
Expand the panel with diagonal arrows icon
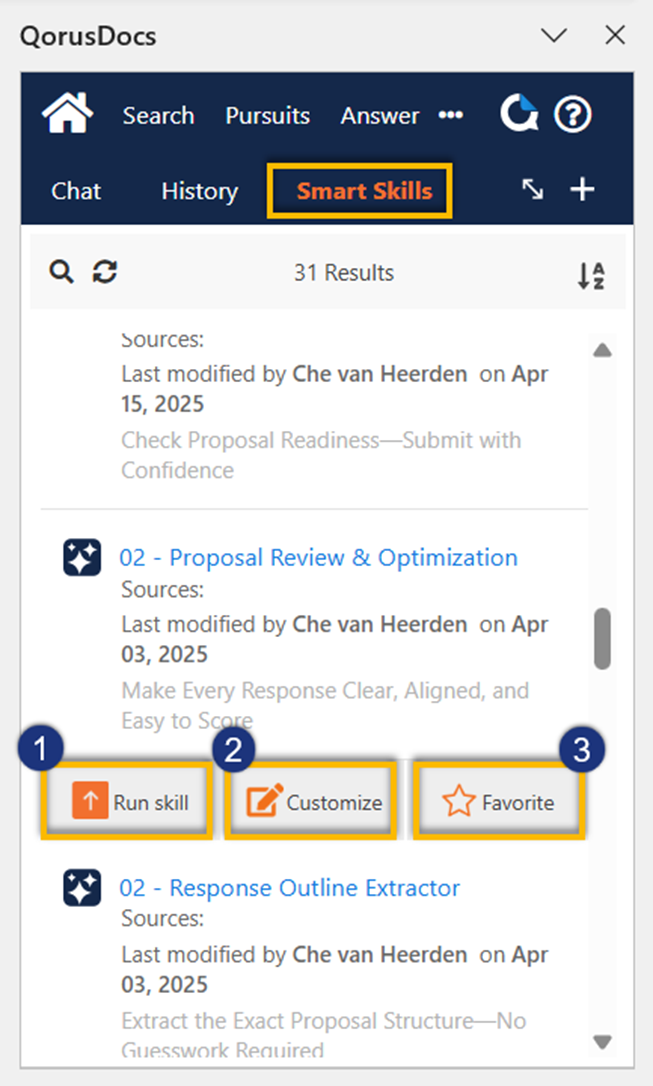(533, 190)
